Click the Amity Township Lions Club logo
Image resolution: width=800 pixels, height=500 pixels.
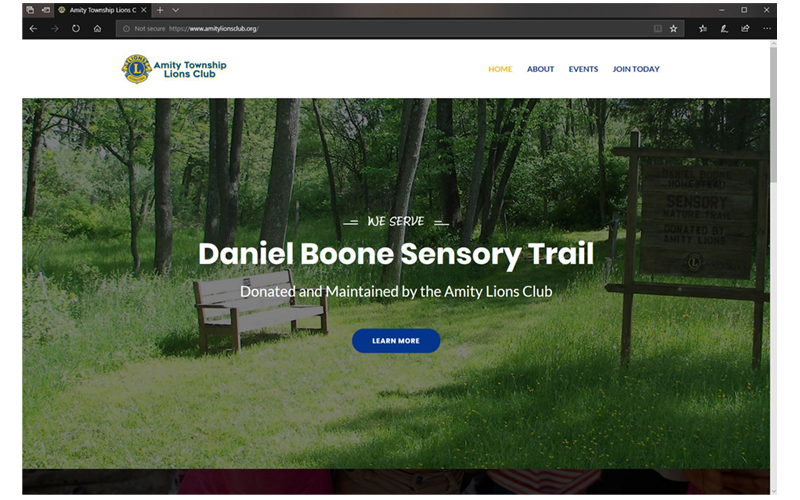coord(174,69)
